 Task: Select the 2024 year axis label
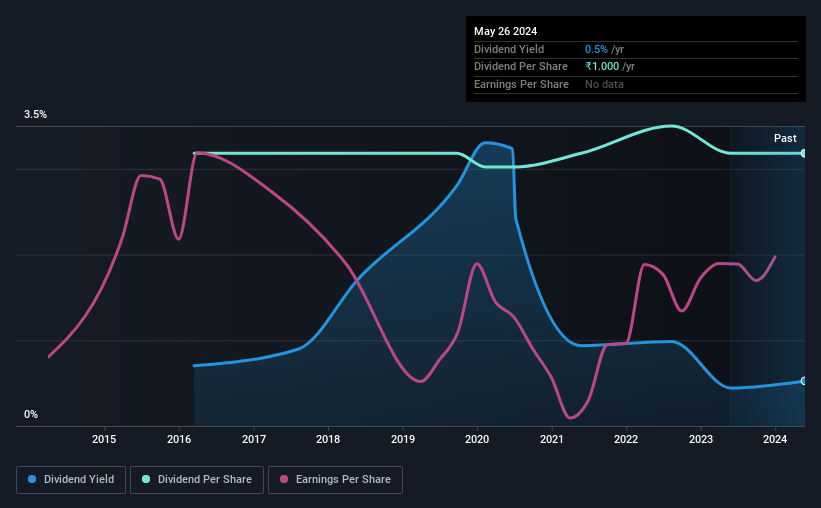coord(775,439)
